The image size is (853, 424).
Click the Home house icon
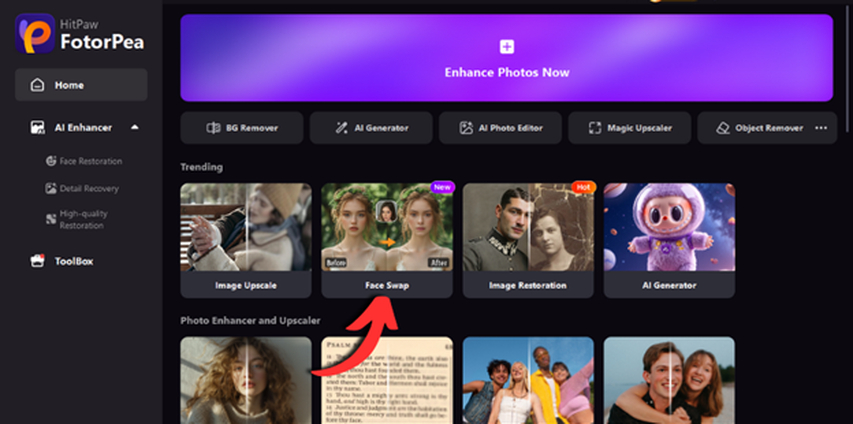click(x=37, y=85)
